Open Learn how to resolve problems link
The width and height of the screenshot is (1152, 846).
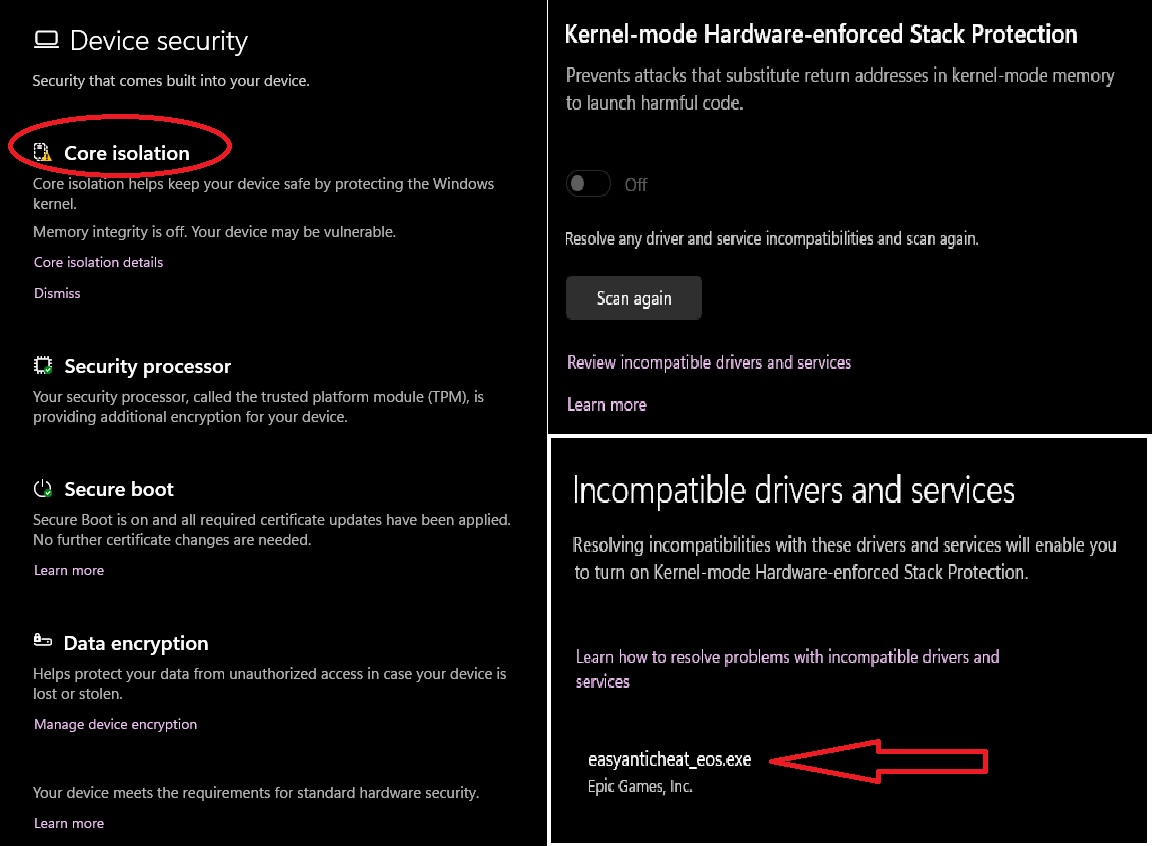click(788, 669)
